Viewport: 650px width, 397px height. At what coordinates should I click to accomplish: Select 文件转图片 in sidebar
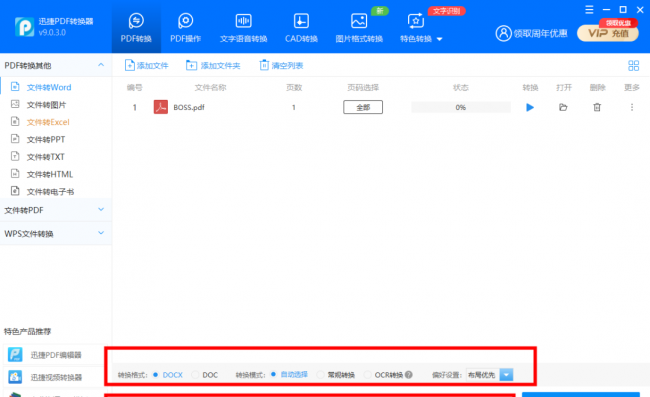46,105
